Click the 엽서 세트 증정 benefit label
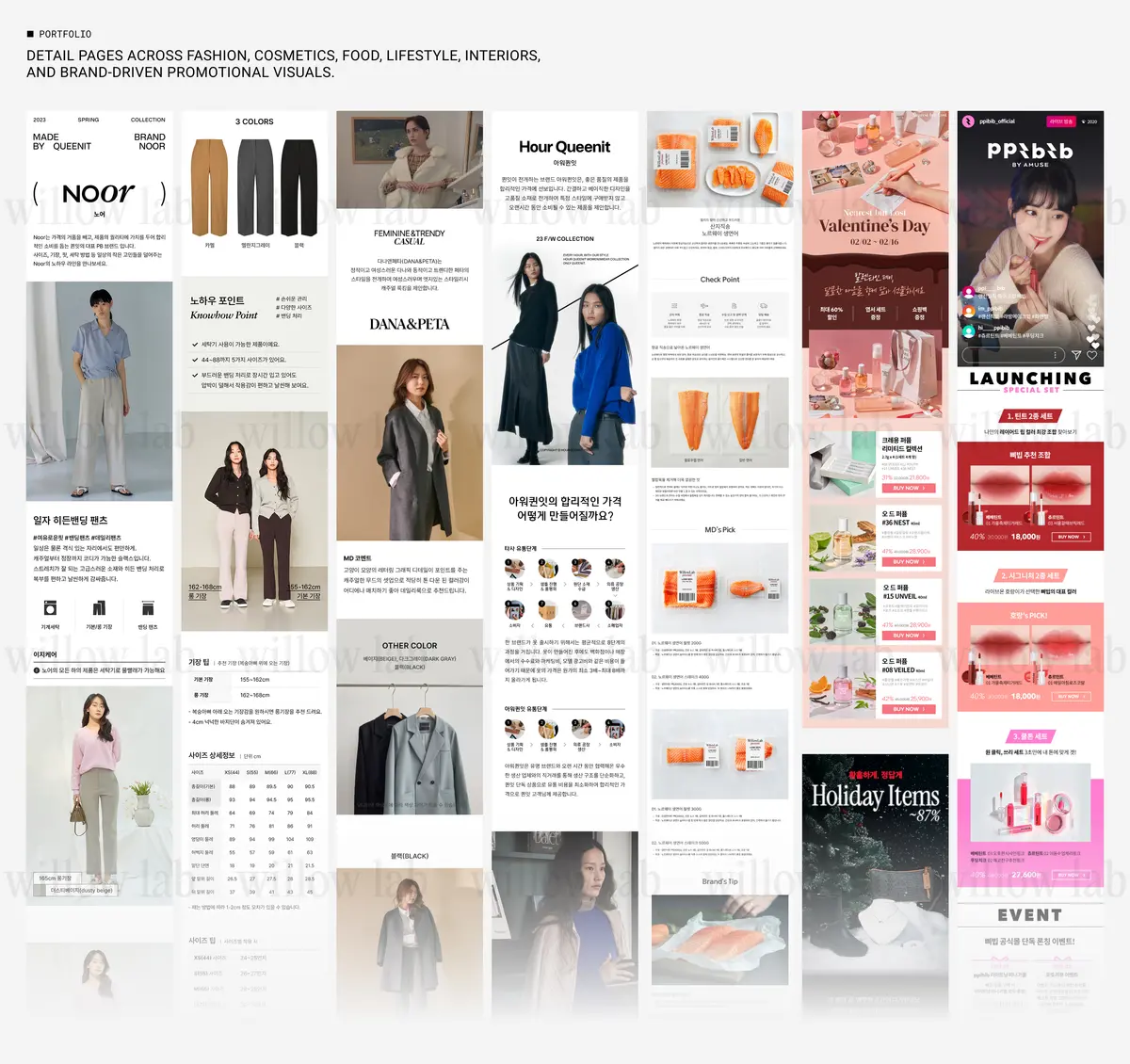The height and width of the screenshot is (1064, 1130). click(x=876, y=314)
